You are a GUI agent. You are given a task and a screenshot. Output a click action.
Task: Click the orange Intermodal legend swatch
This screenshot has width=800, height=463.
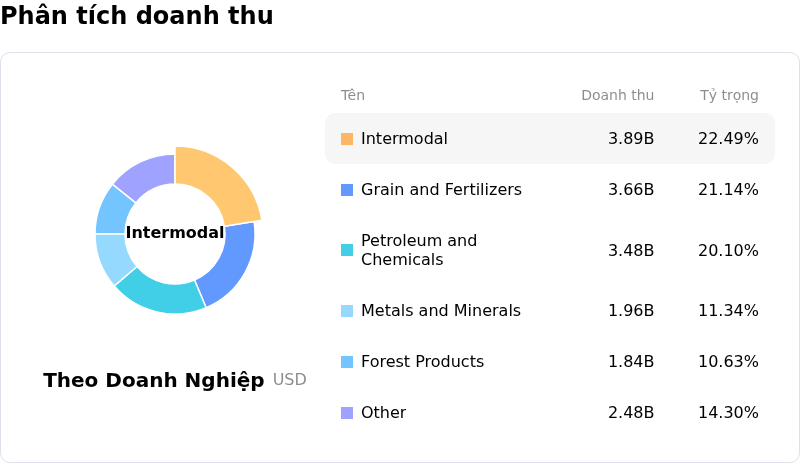[347, 139]
